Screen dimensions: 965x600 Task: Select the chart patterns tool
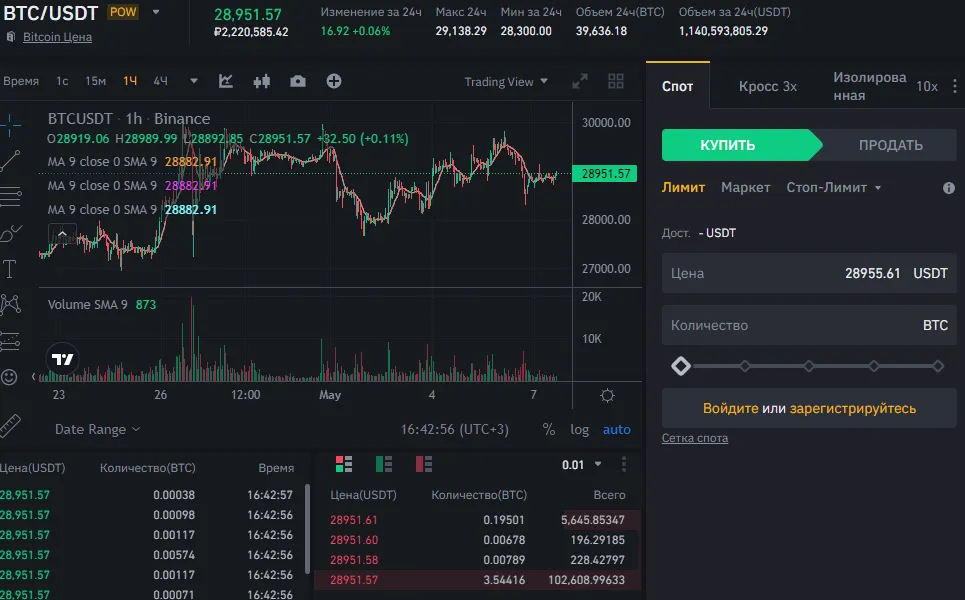[10, 305]
